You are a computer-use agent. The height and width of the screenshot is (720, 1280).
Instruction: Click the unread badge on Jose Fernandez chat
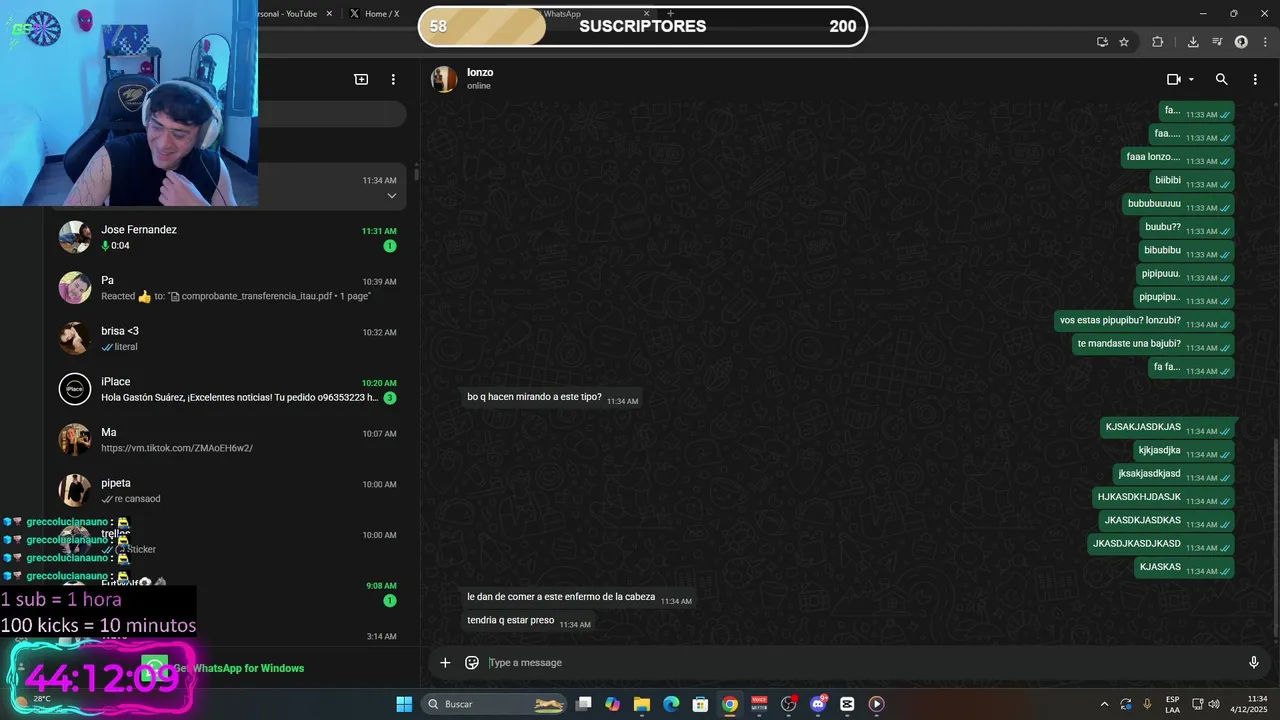click(x=390, y=246)
